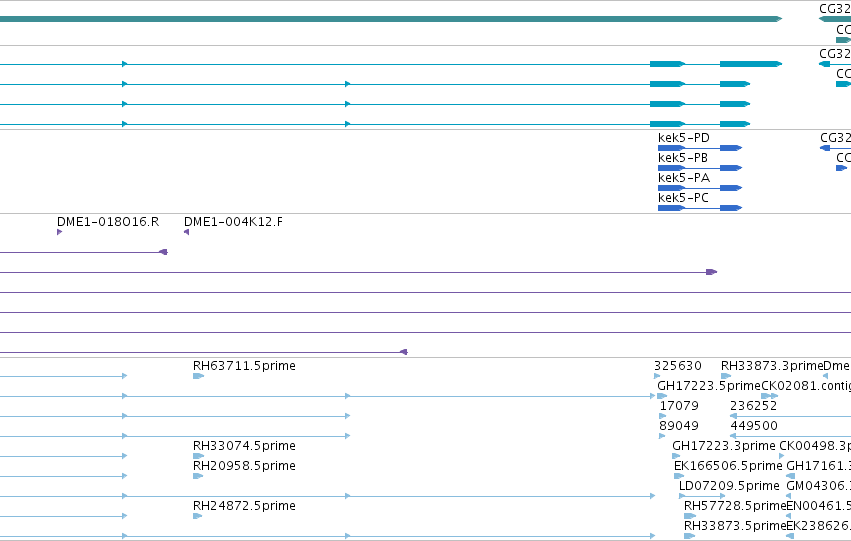Screen dimensions: 851x541
Task: Click the 17079 feature label
Action: (679, 406)
